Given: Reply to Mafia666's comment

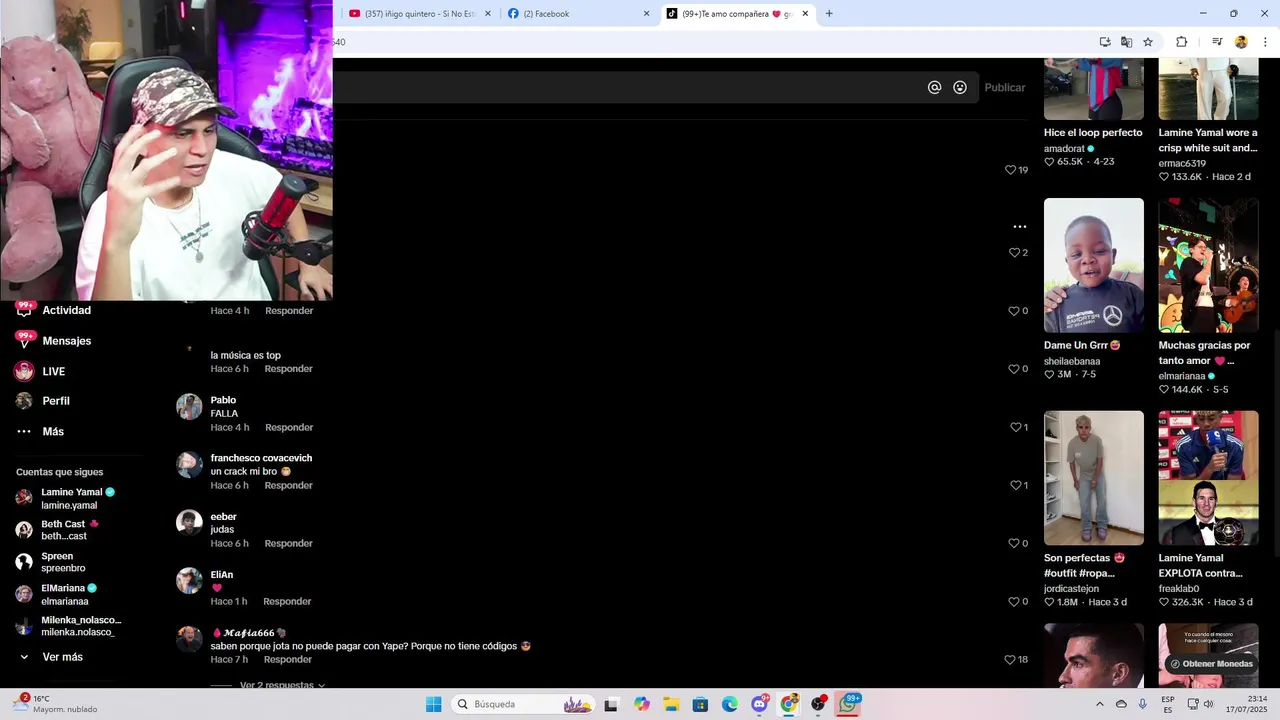Looking at the screenshot, I should (x=288, y=659).
